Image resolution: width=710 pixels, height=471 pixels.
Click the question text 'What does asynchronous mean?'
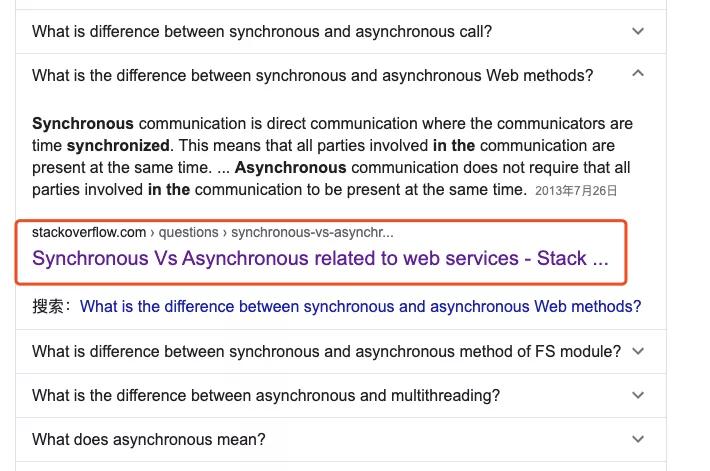149,439
